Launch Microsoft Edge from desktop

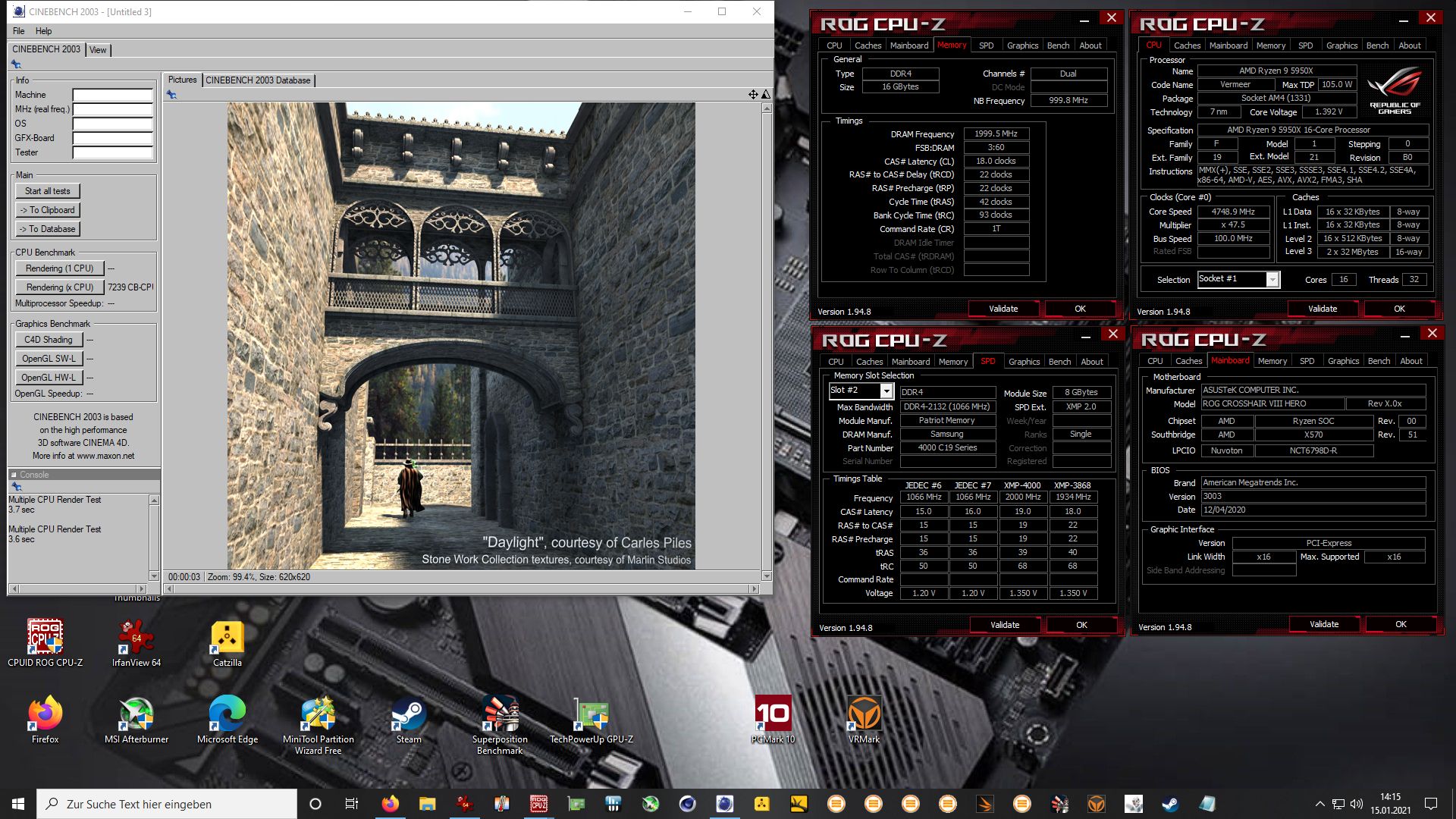[227, 719]
